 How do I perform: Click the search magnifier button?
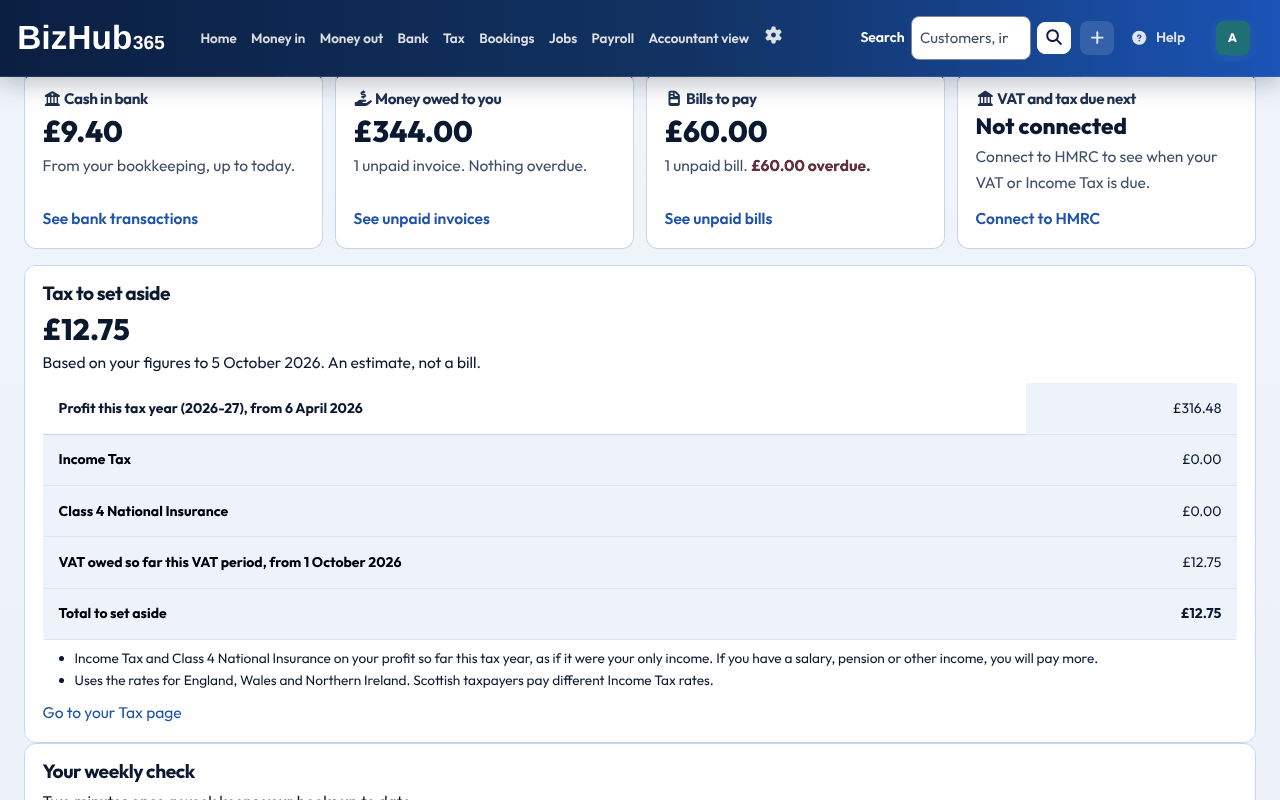1054,38
